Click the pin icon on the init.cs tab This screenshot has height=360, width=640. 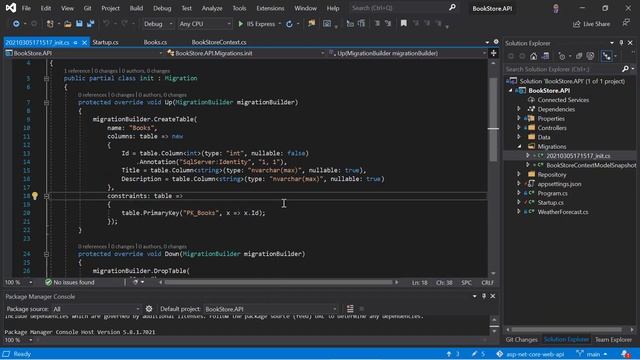[x=76, y=42]
